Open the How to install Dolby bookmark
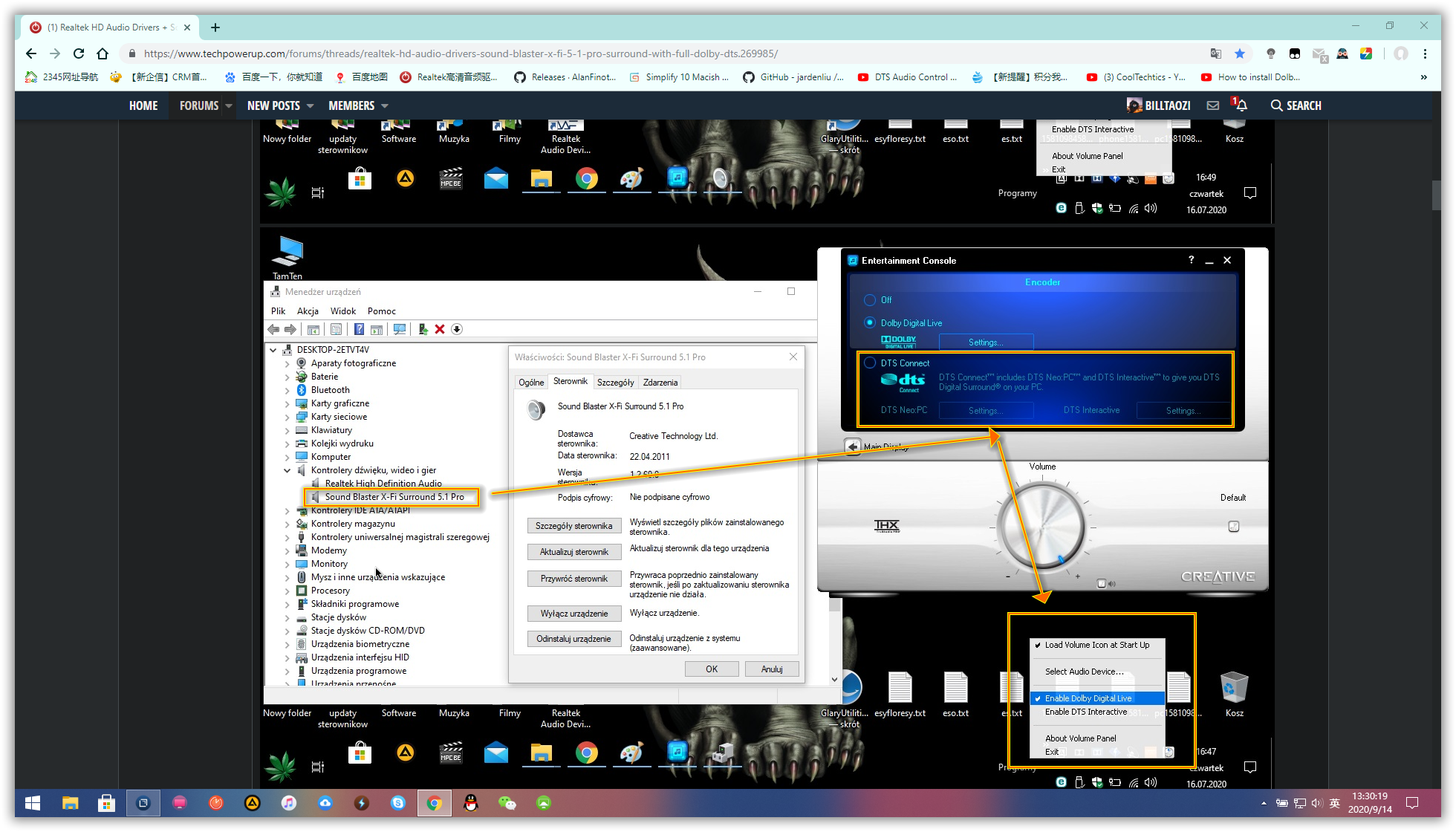This screenshot has height=832, width=1456. [1250, 77]
